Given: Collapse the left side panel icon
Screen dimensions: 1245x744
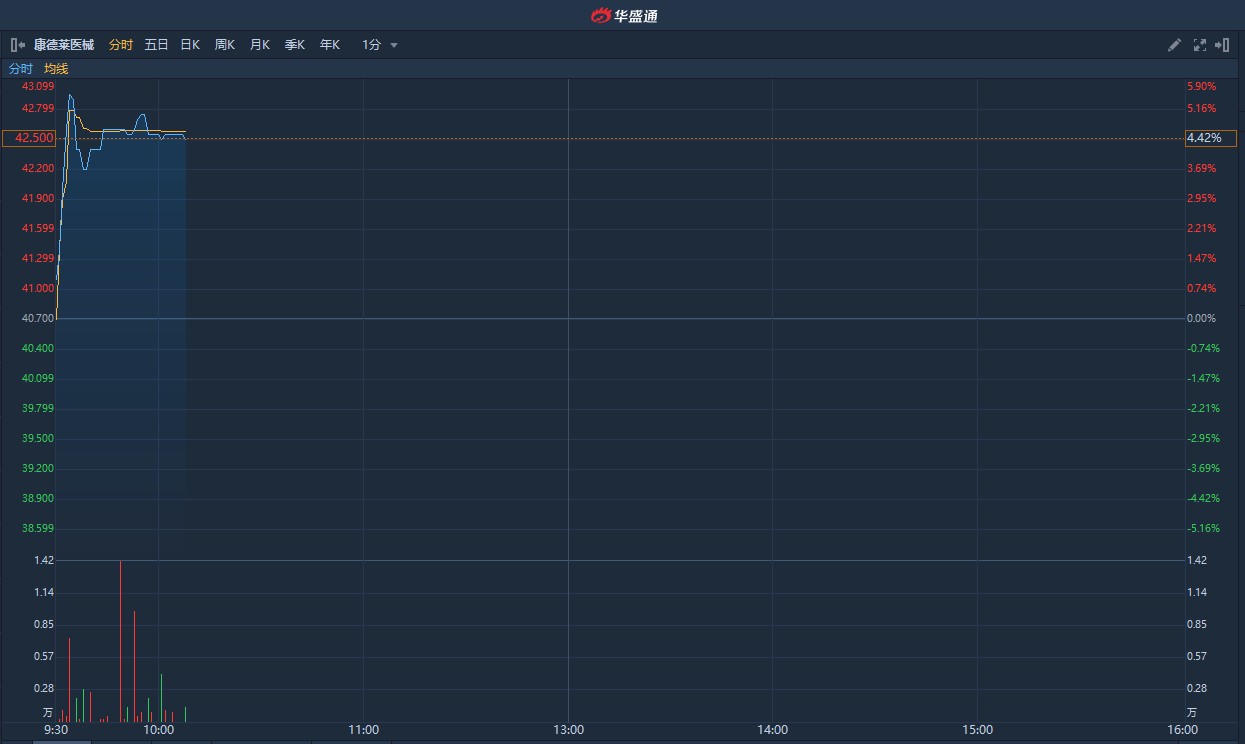Looking at the screenshot, I should tap(18, 45).
